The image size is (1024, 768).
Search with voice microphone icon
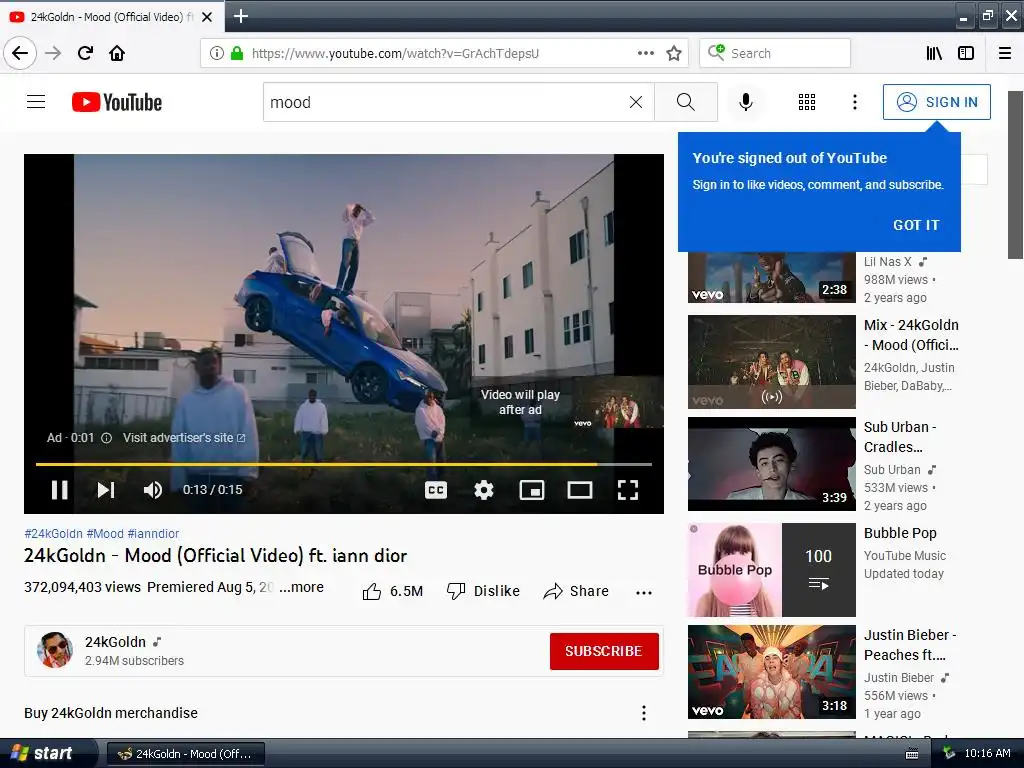click(746, 102)
